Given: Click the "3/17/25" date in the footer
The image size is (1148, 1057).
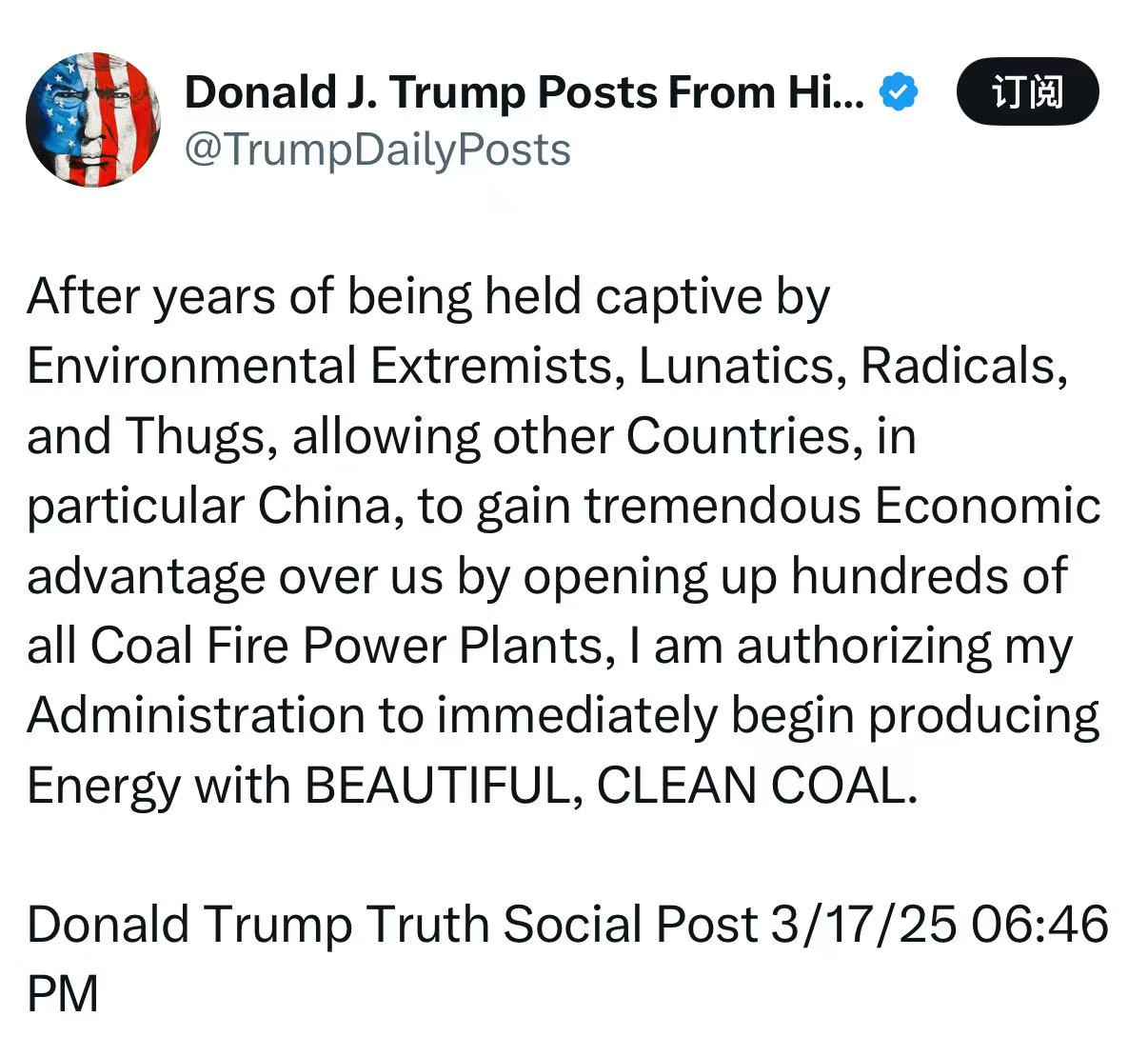Looking at the screenshot, I should tap(862, 925).
